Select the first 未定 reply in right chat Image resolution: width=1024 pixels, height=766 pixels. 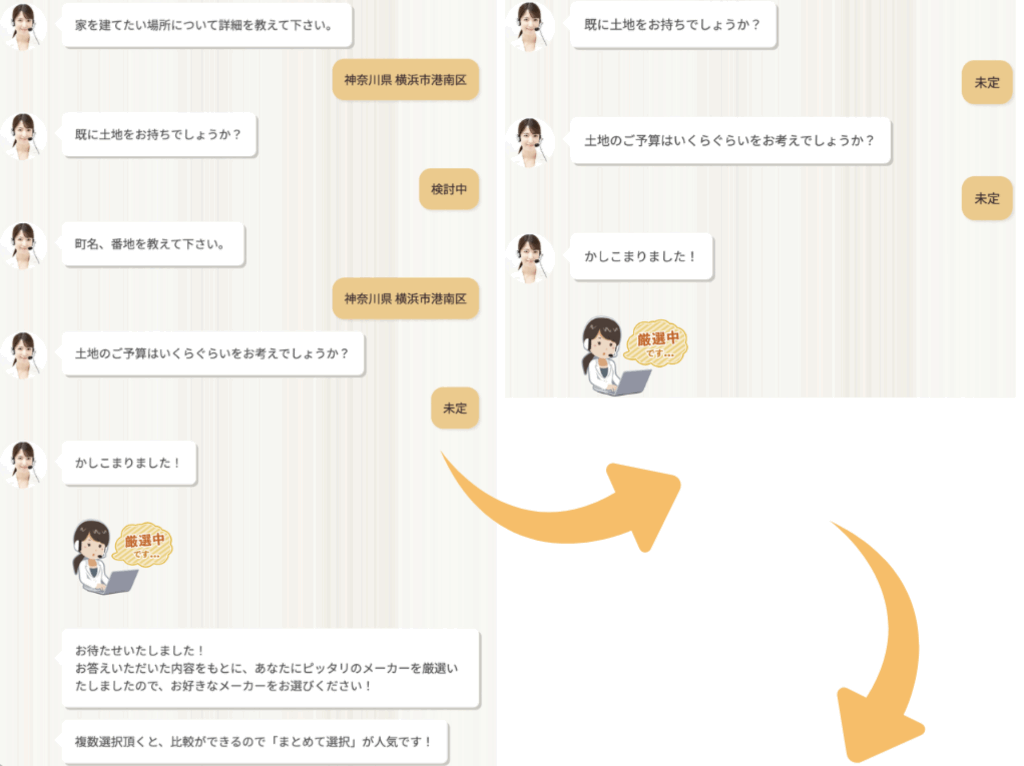pyautogui.click(x=987, y=82)
